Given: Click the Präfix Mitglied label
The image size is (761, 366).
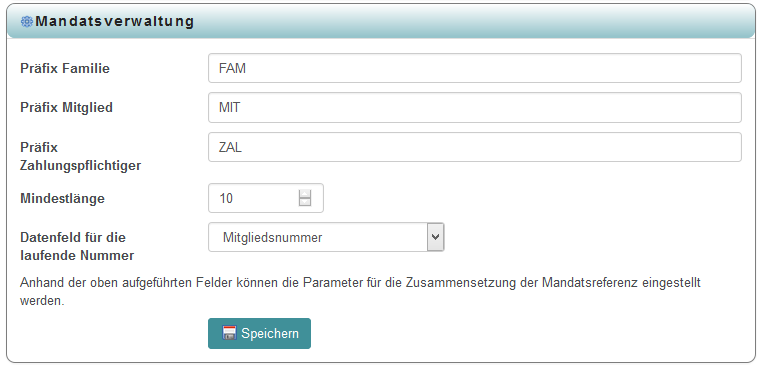Looking at the screenshot, I should [x=66, y=107].
